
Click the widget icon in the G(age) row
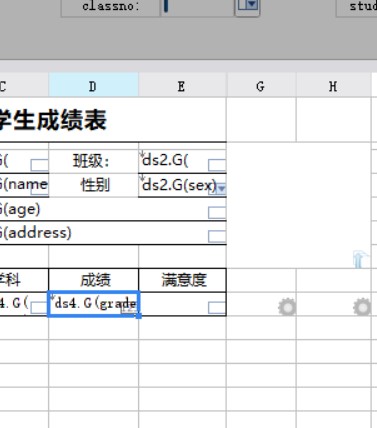[217, 213]
